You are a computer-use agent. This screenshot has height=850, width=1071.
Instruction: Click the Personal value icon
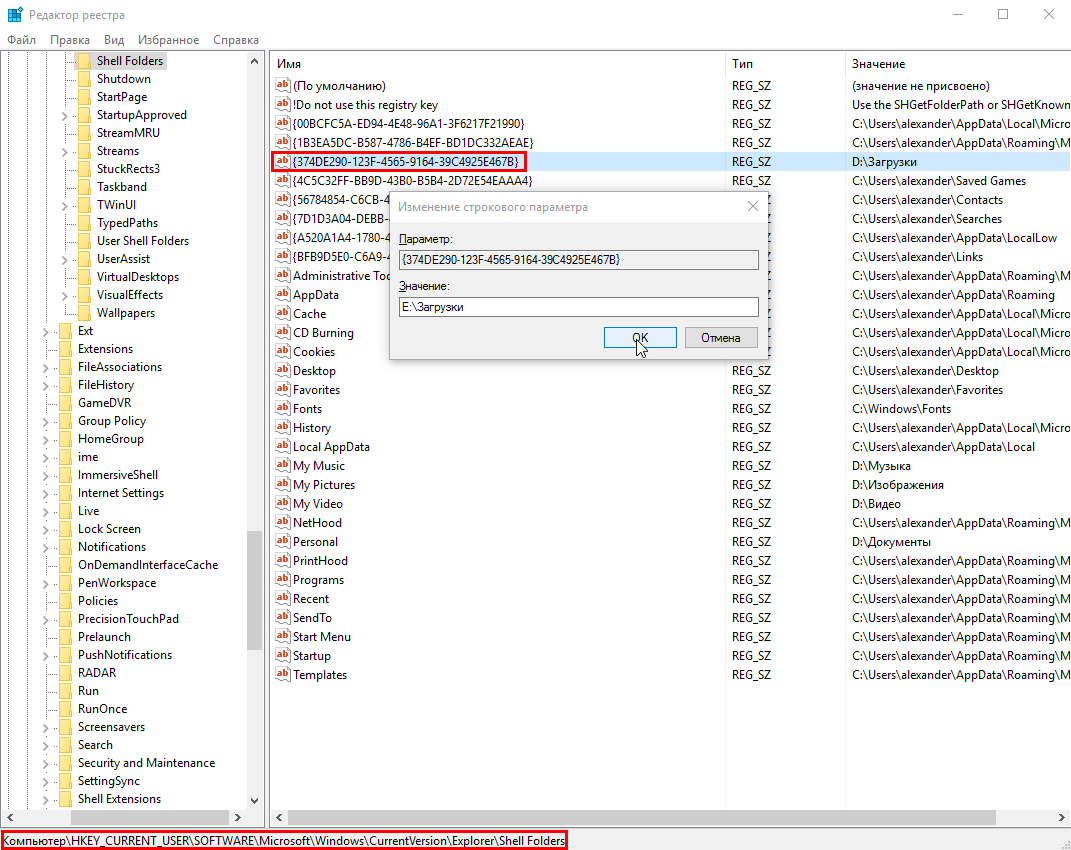tap(282, 542)
